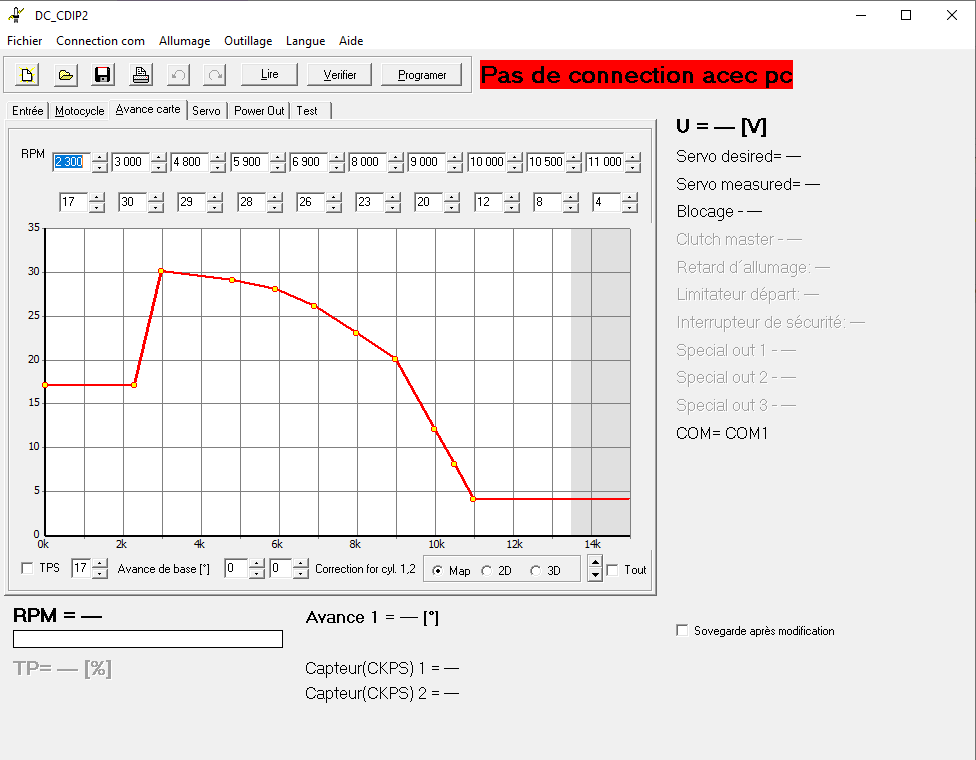This screenshot has height=760, width=976.
Task: Click the red 'Pas de connection acec pc' banner
Action: coord(636,75)
